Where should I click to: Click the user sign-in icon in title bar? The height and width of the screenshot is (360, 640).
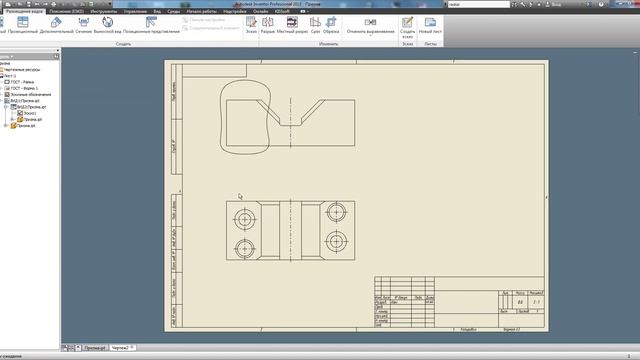[x=548, y=4]
